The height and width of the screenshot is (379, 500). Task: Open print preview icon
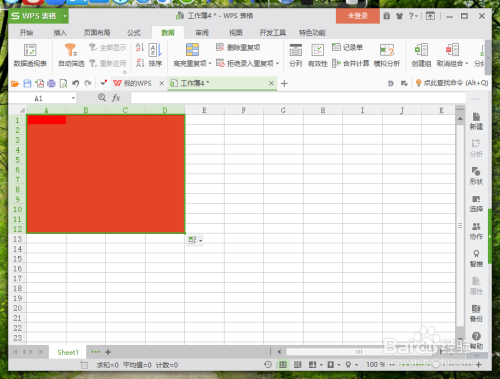pyautogui.click(x=63, y=83)
